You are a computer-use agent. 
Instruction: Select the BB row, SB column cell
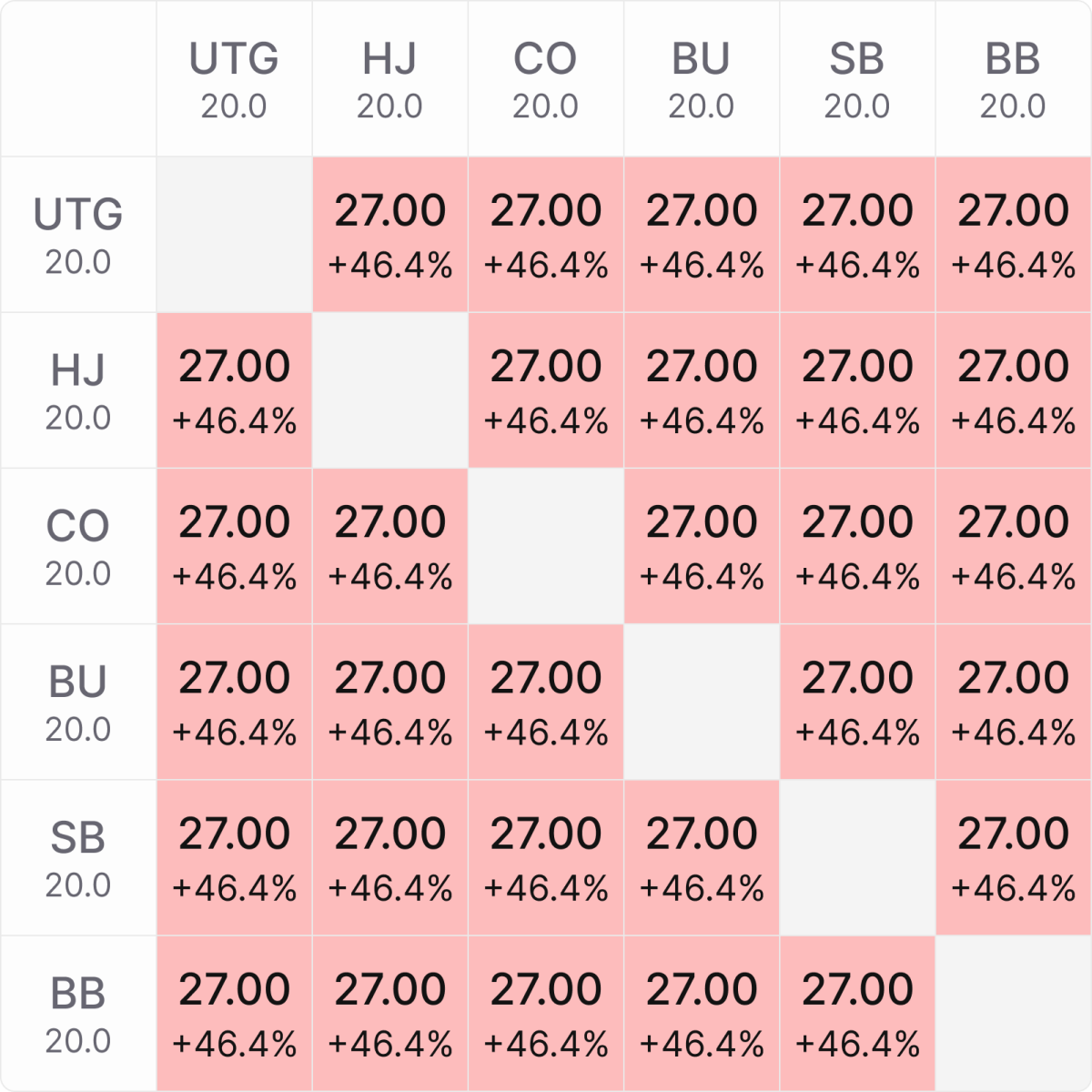[856, 1013]
